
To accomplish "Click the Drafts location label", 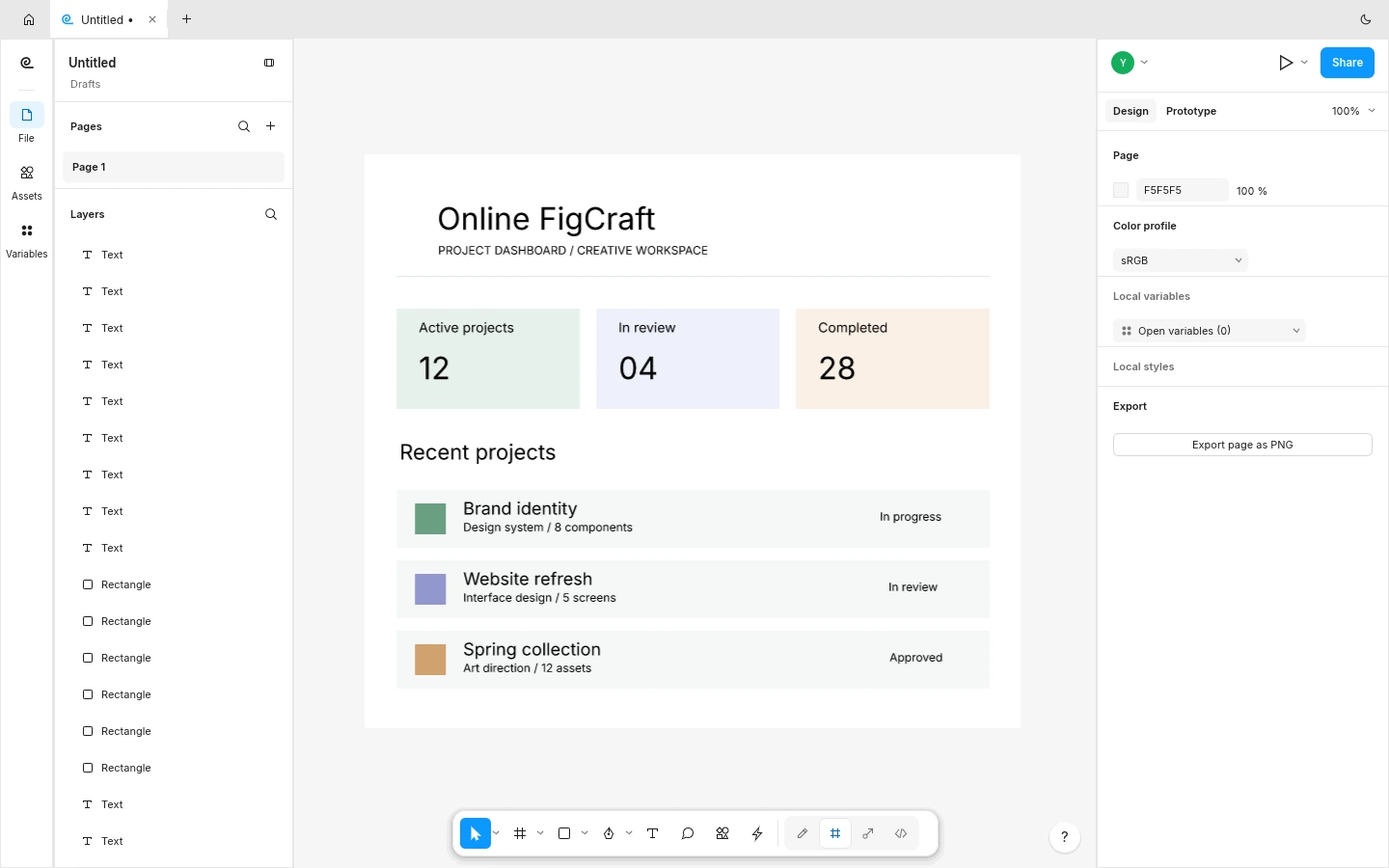I will pos(86,84).
